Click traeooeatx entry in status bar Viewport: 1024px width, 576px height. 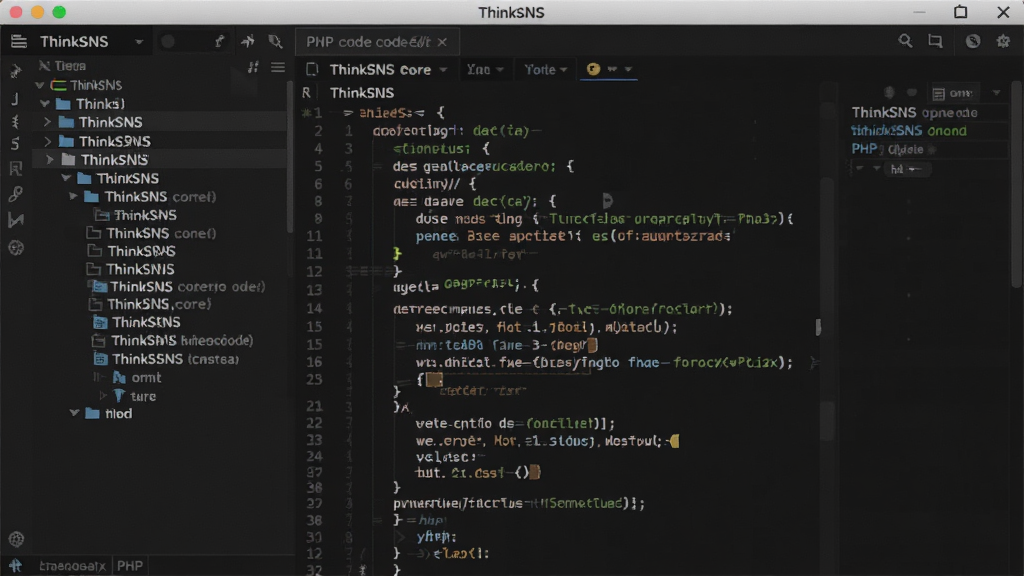pyautogui.click(x=72, y=566)
